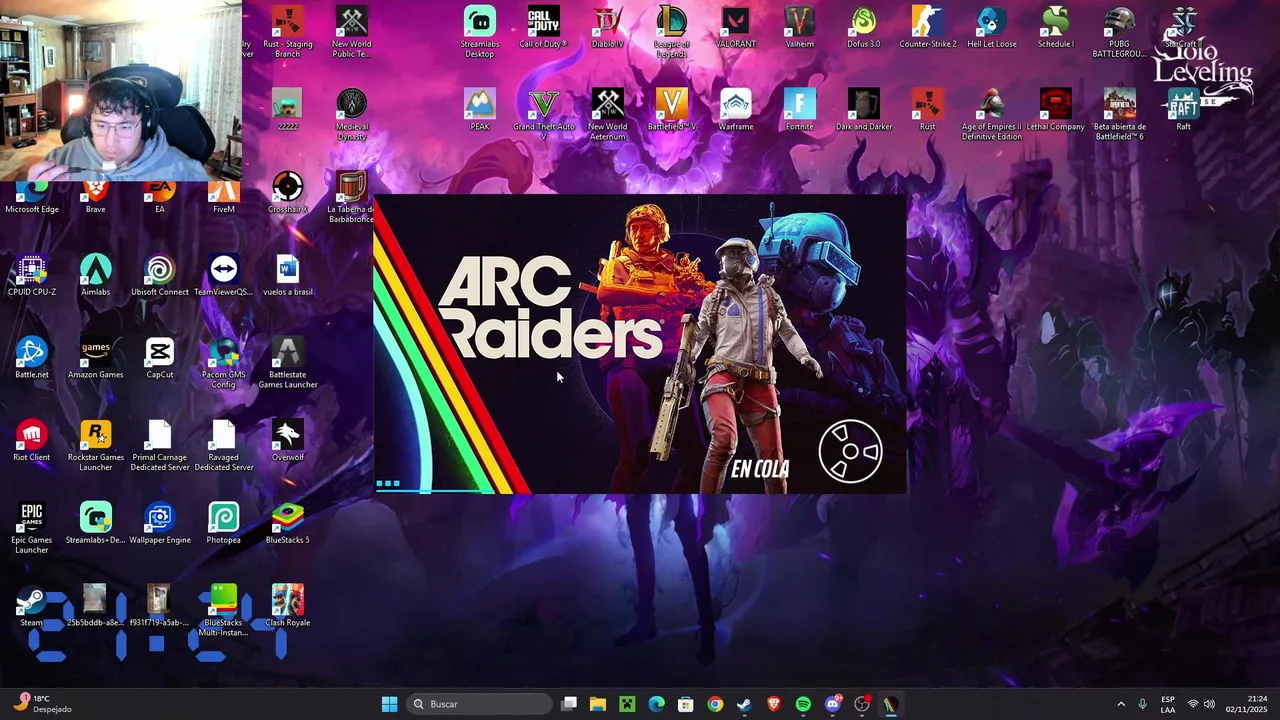The width and height of the screenshot is (1280, 720).
Task: Open the Ubisoft Connect icon
Action: click(160, 275)
